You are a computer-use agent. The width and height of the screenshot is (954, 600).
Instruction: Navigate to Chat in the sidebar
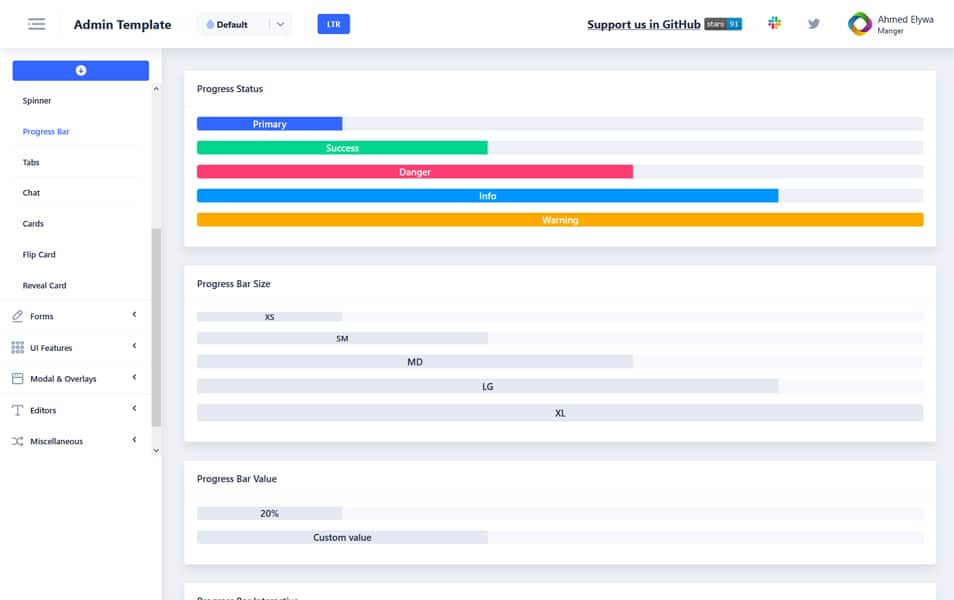click(30, 192)
